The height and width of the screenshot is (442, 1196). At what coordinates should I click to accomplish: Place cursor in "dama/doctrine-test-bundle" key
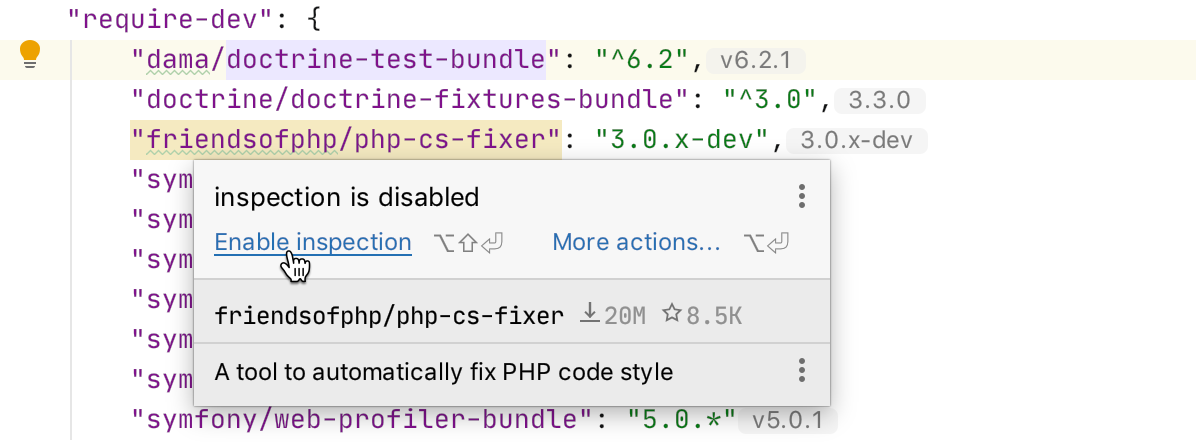(340, 60)
